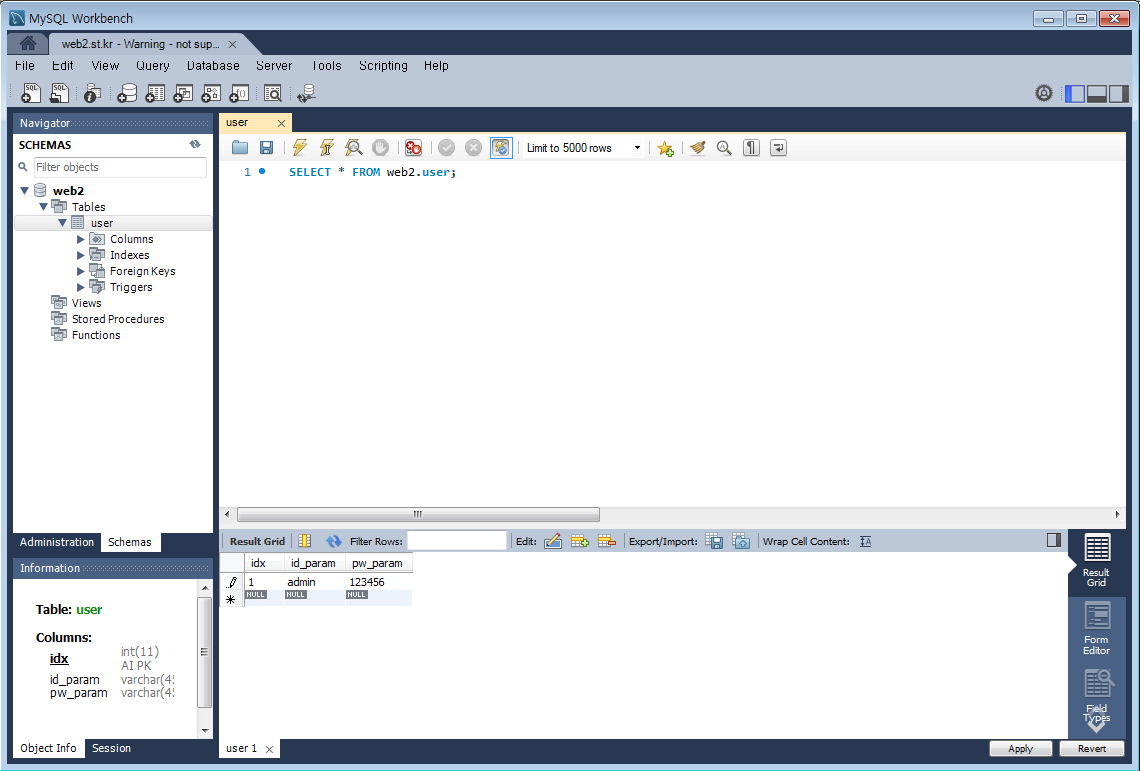Image resolution: width=1140 pixels, height=771 pixels.
Task: Show more result view options arrow
Action: click(x=1096, y=725)
